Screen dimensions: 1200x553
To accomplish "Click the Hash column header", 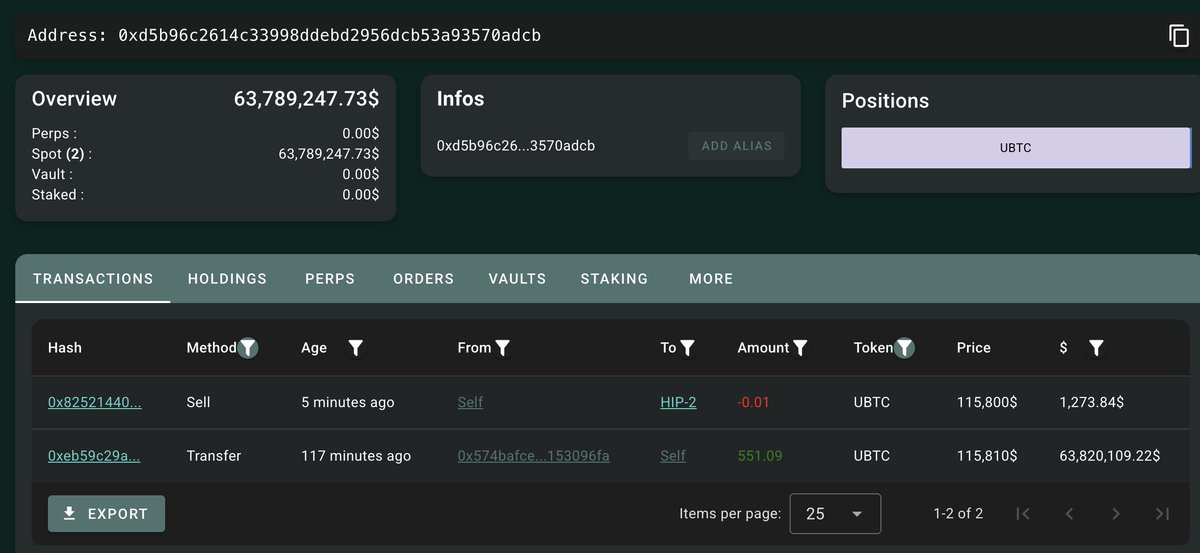I will tap(65, 348).
